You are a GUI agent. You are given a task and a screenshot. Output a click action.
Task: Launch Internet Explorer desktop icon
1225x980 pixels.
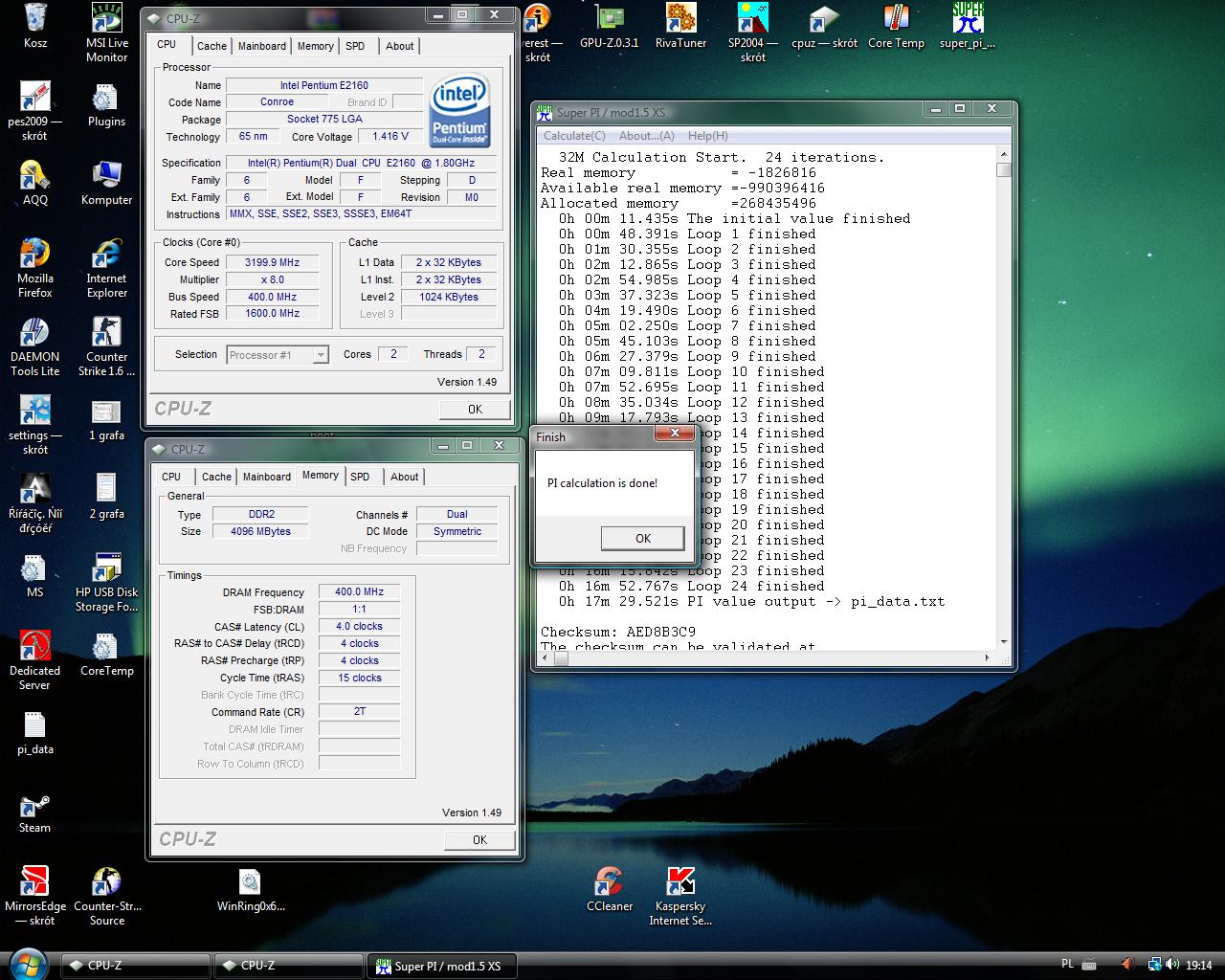tap(107, 268)
